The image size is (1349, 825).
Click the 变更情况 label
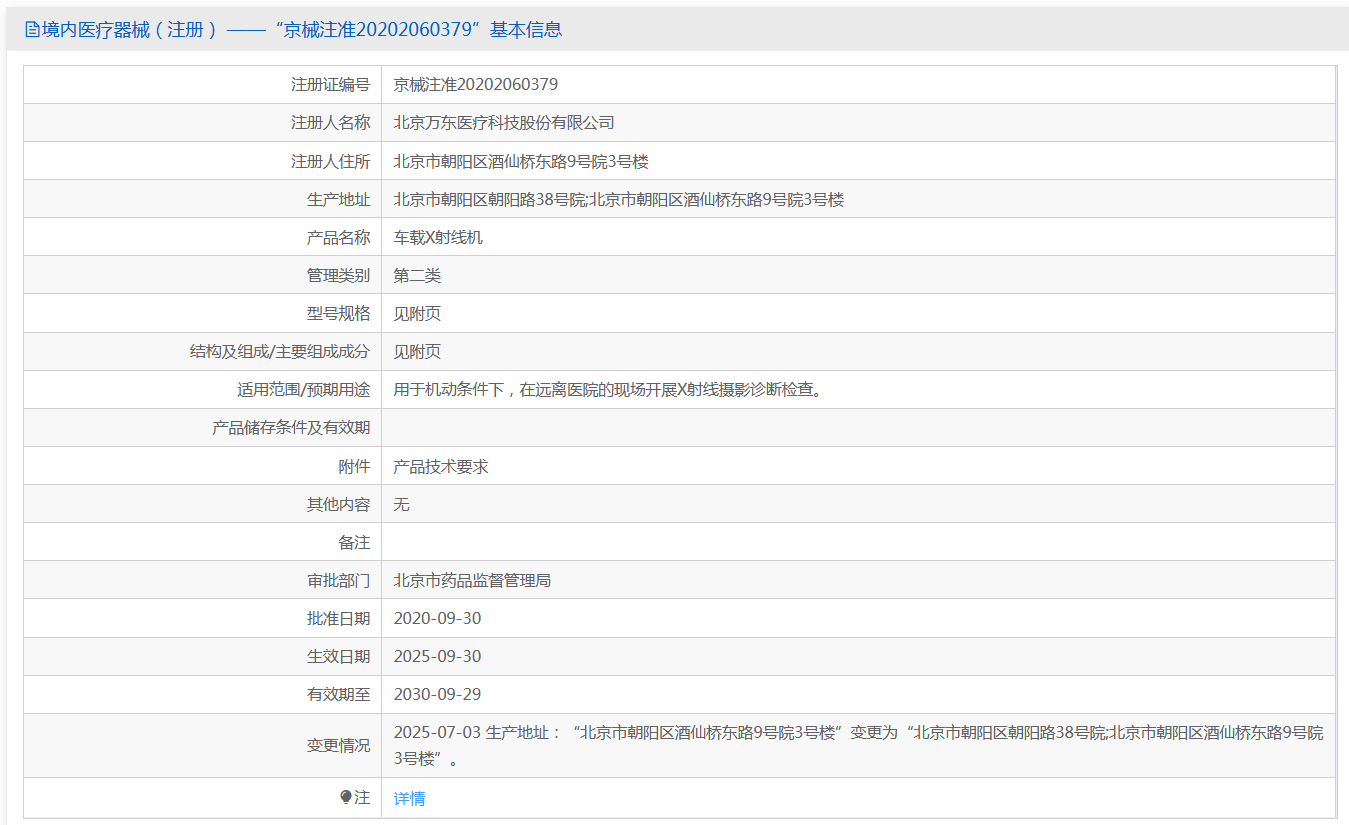[338, 745]
